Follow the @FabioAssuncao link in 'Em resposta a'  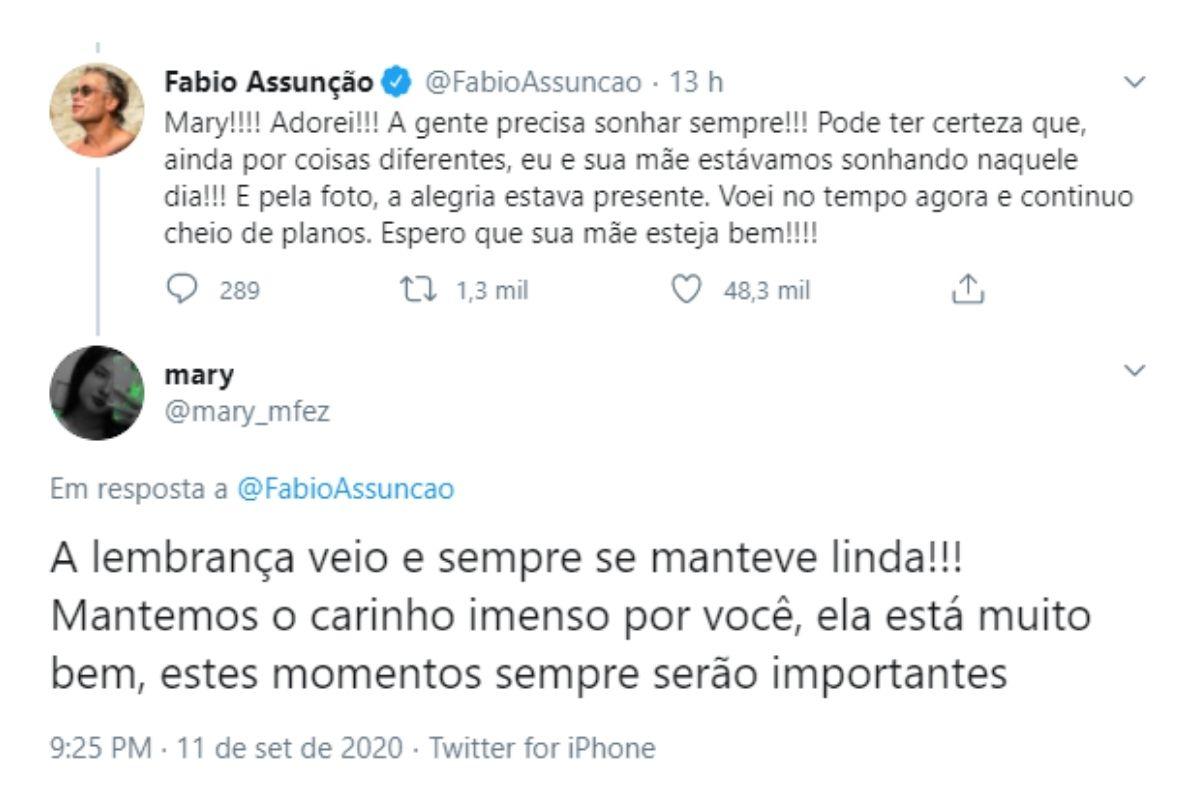[x=346, y=490]
